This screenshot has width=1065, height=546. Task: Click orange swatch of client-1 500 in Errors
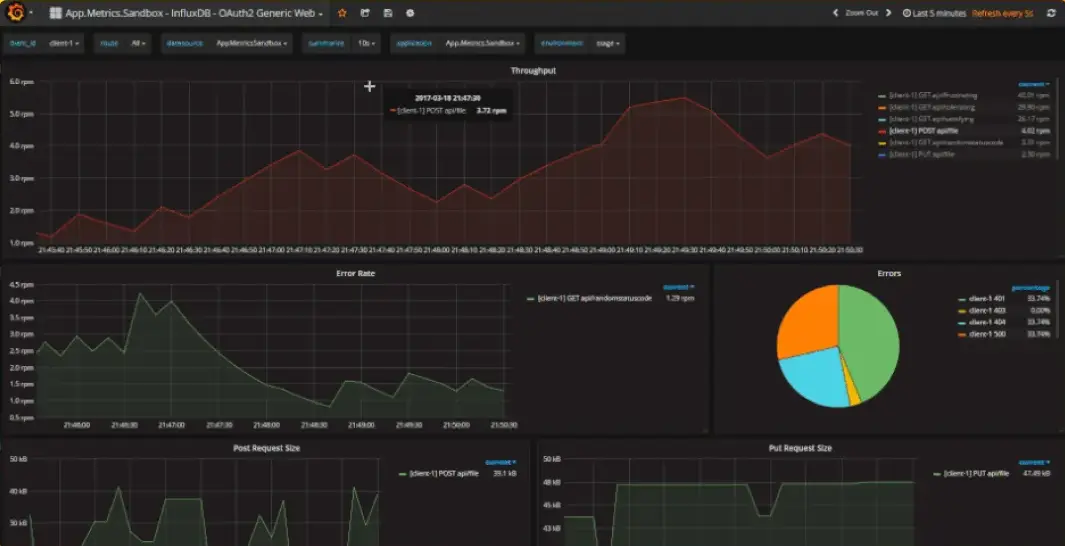point(962,335)
